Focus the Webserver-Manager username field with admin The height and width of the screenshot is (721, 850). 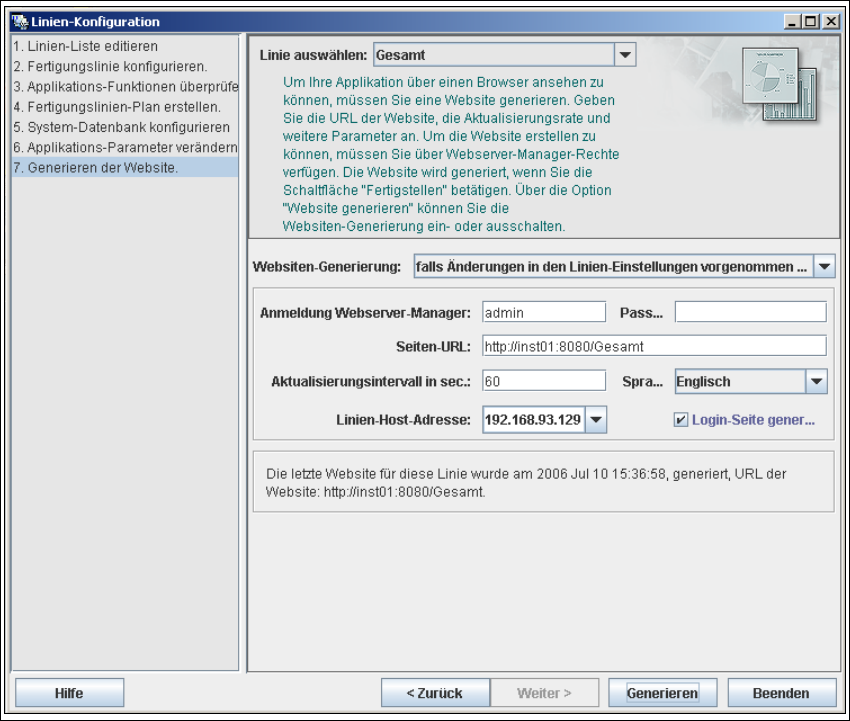click(x=544, y=312)
